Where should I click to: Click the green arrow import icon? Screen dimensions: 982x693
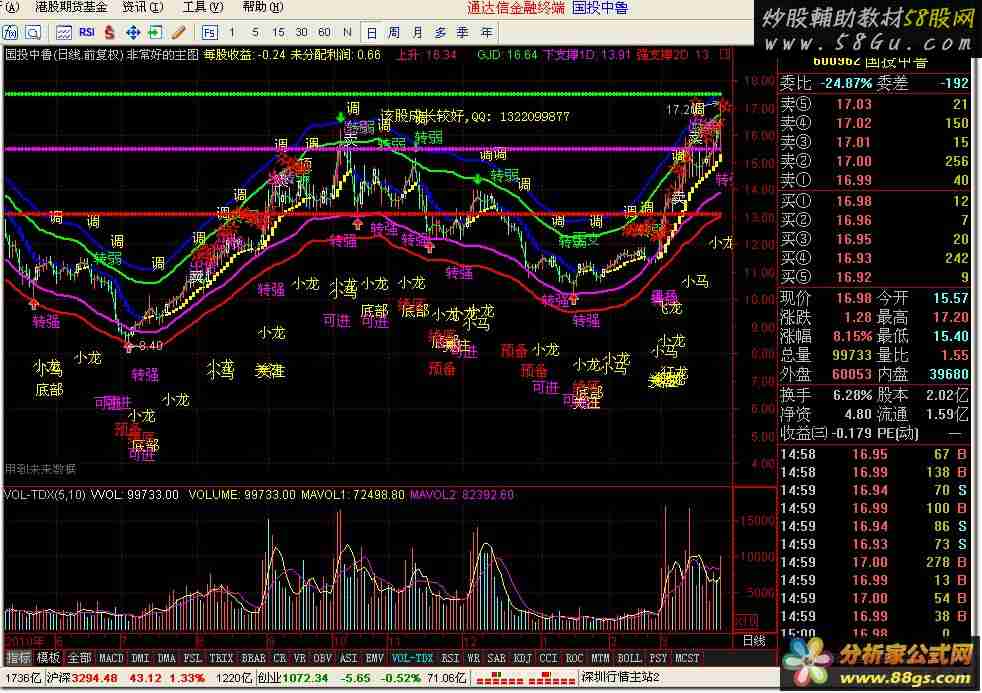coord(155,32)
